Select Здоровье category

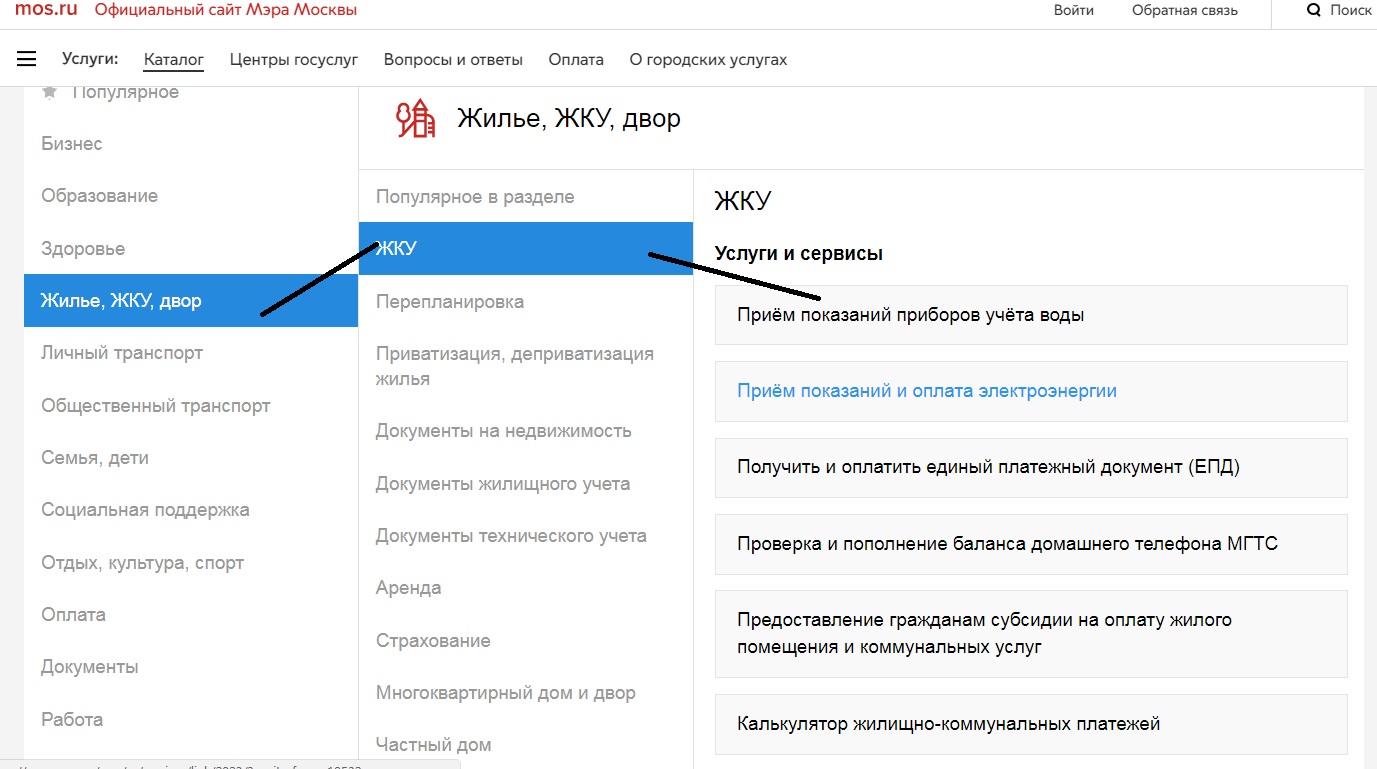point(191,248)
